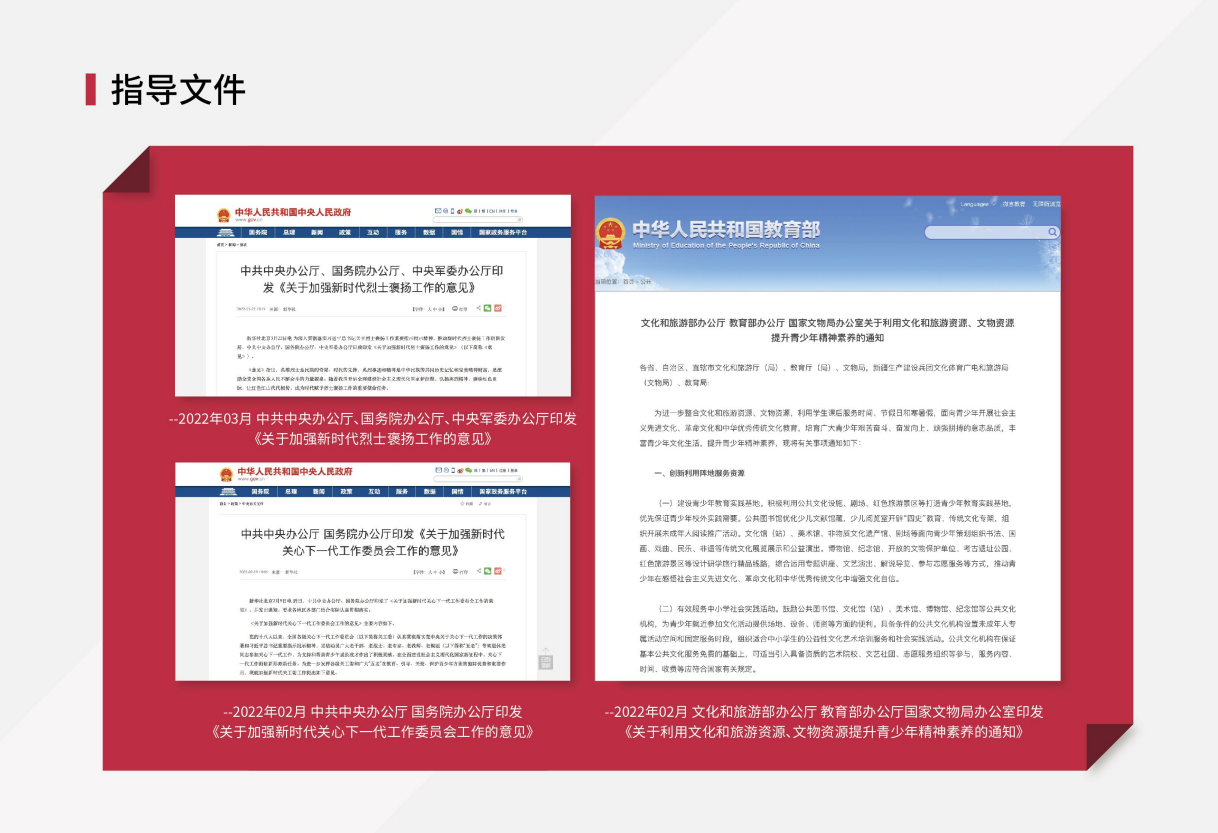Image resolution: width=1218 pixels, height=833 pixels.
Task: Open 数据 menu in 关心下一代 screenshot
Action: (x=429, y=491)
